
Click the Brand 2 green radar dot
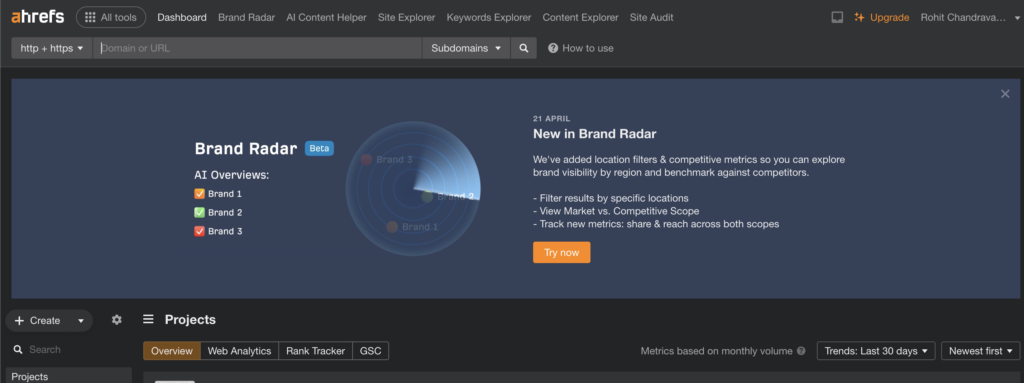pos(427,196)
